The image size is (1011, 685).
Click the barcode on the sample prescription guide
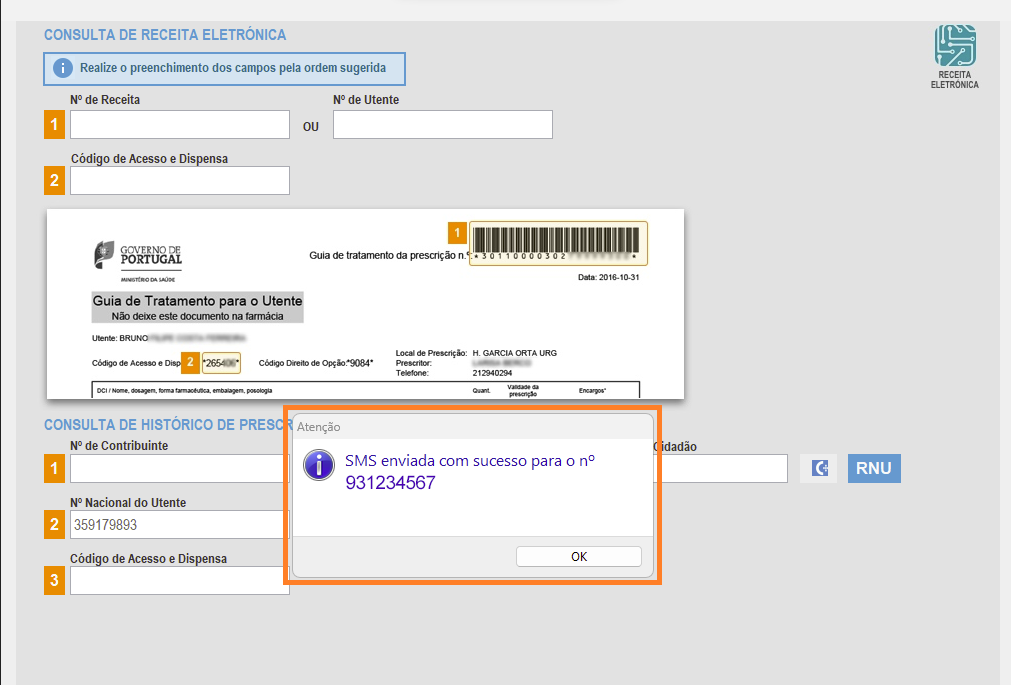pyautogui.click(x=557, y=240)
